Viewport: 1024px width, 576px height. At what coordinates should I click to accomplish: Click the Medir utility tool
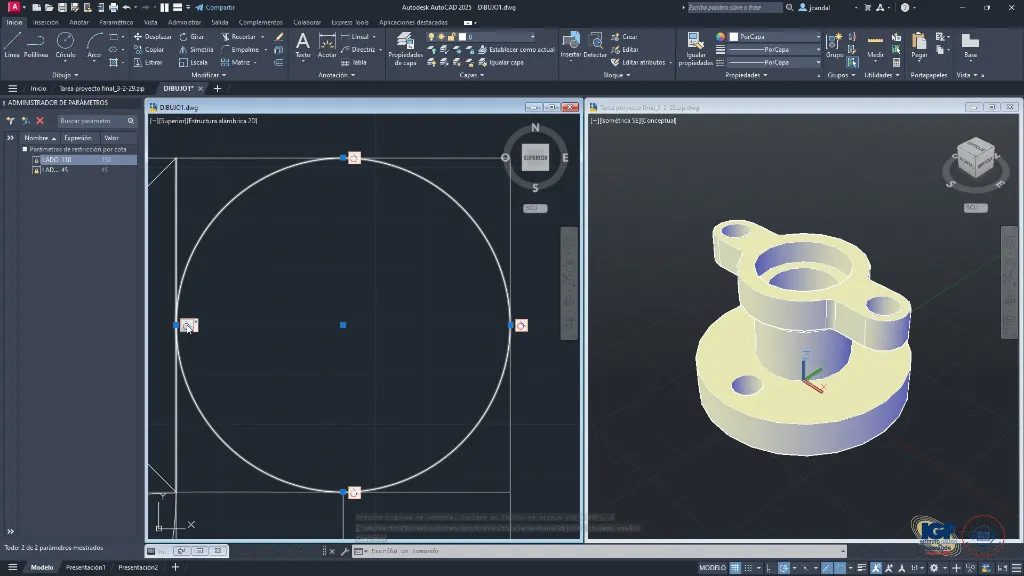coord(875,45)
